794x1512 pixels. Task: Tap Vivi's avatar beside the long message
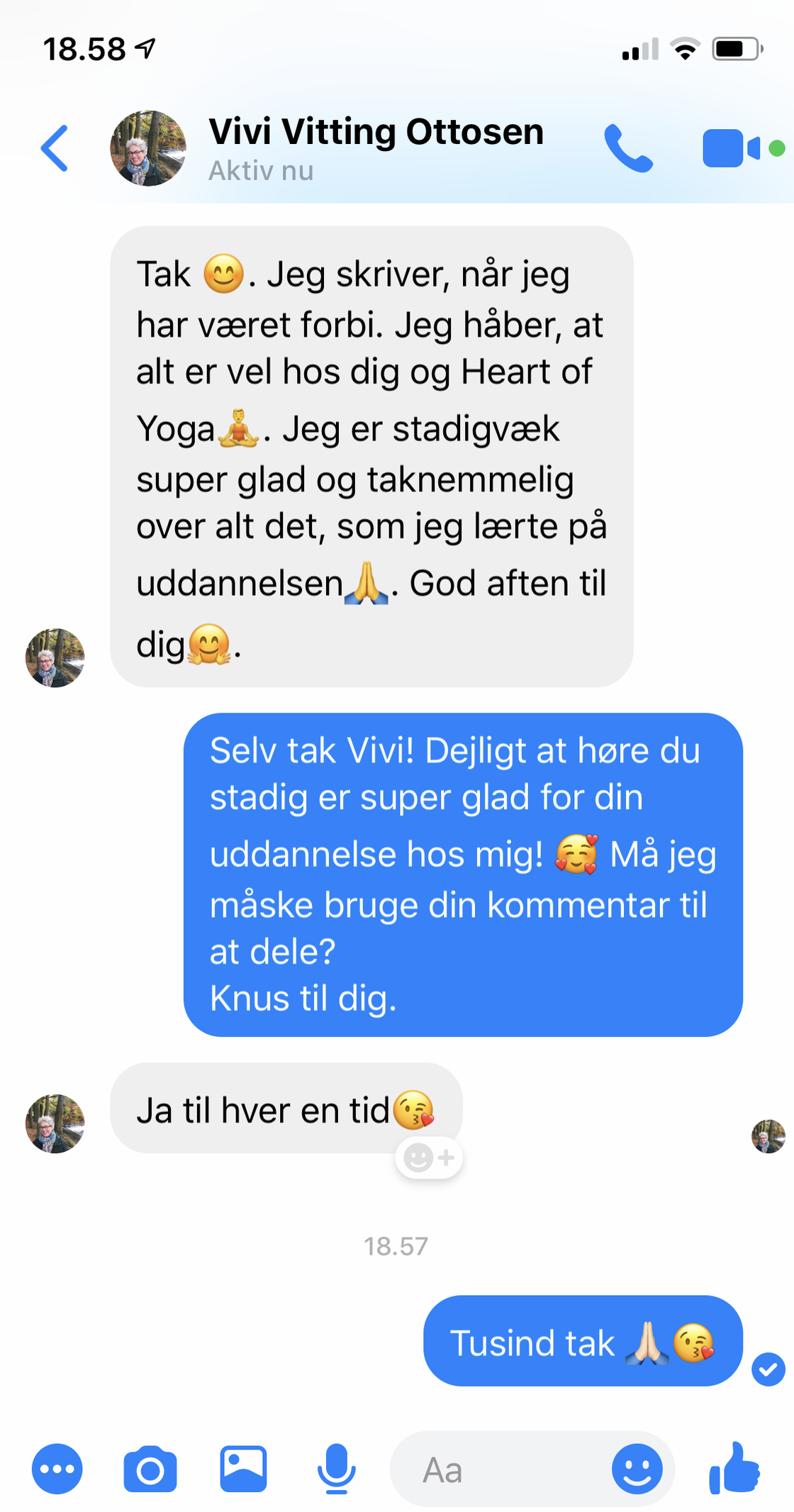(55, 657)
